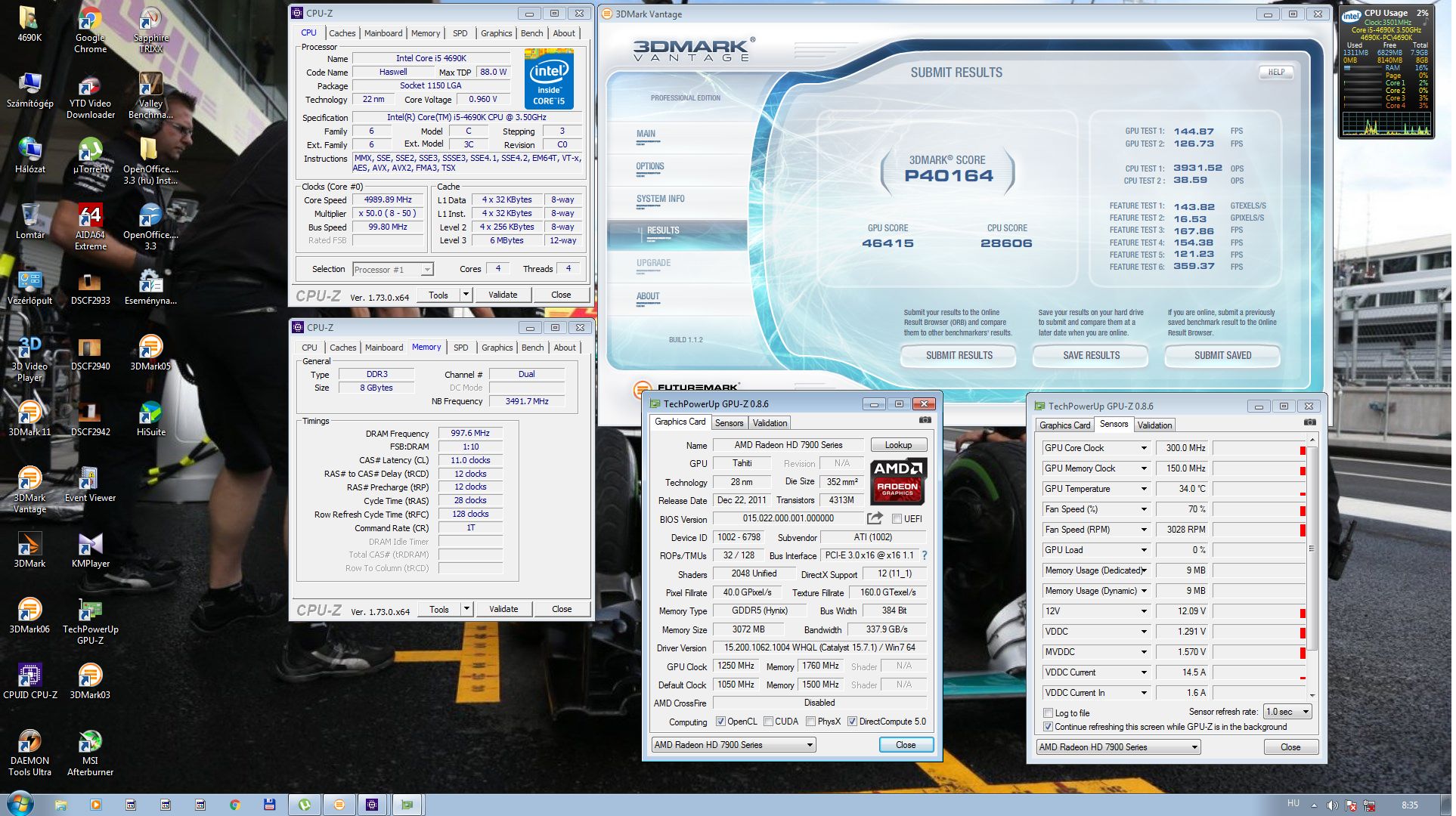The height and width of the screenshot is (816, 1456).
Task: Select OPTIONS in 3DMark Vantage sidebar
Action: tap(650, 167)
